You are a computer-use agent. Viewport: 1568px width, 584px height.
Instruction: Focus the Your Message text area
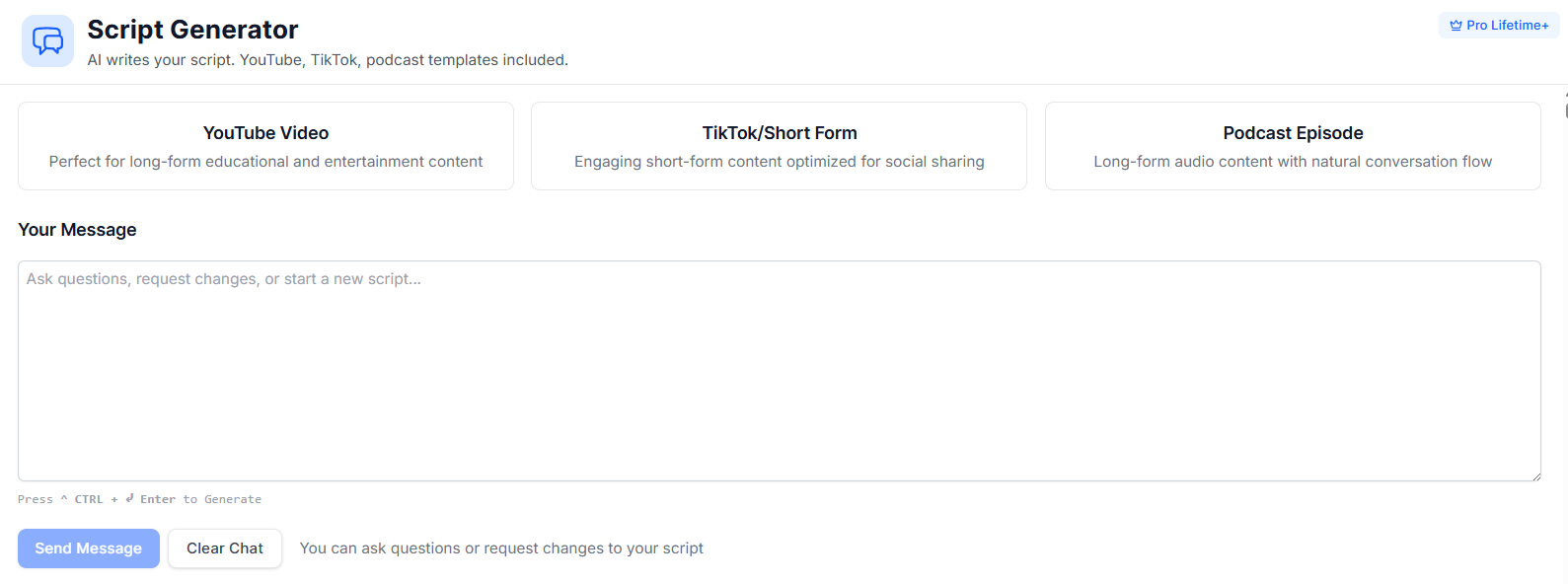click(x=779, y=371)
